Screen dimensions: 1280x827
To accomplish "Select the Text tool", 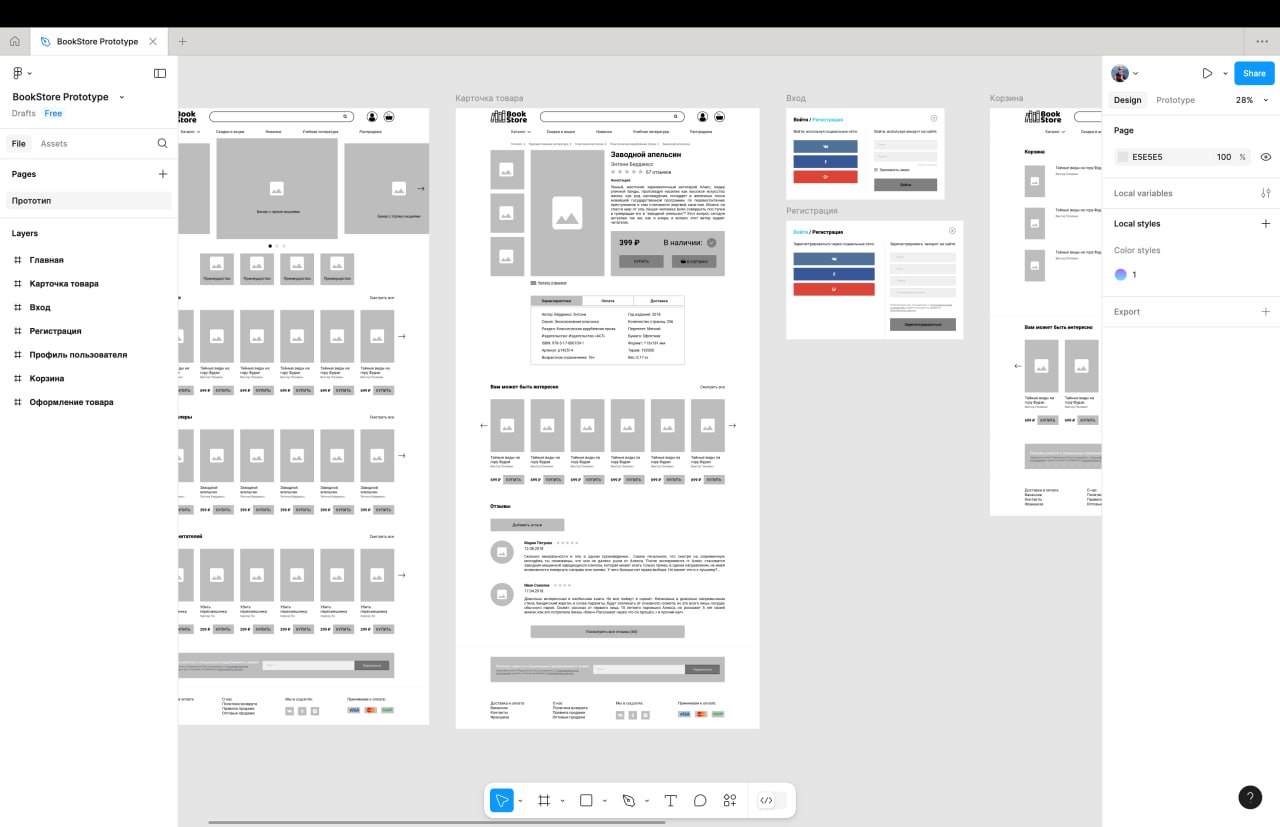I will click(x=671, y=800).
